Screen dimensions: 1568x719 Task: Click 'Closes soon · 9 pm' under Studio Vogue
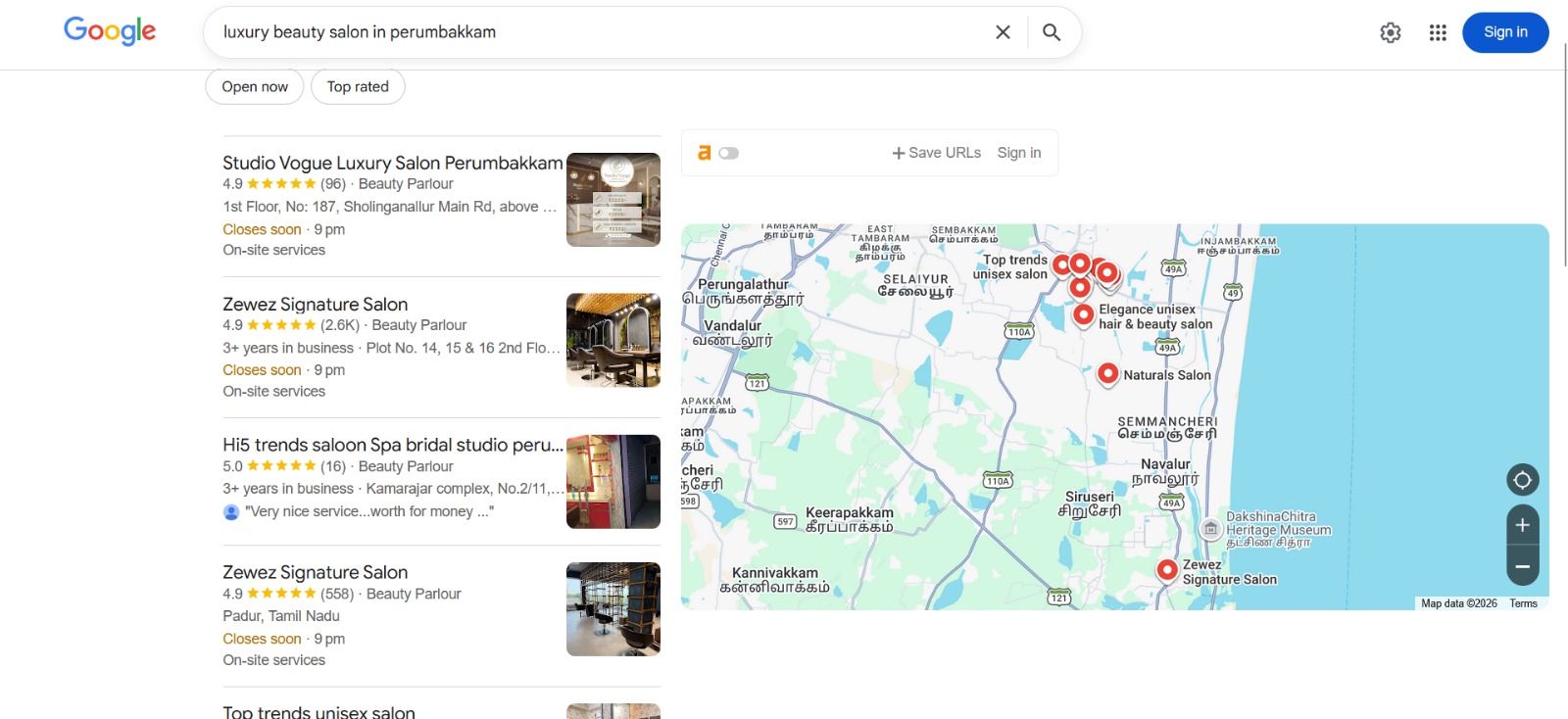(284, 229)
